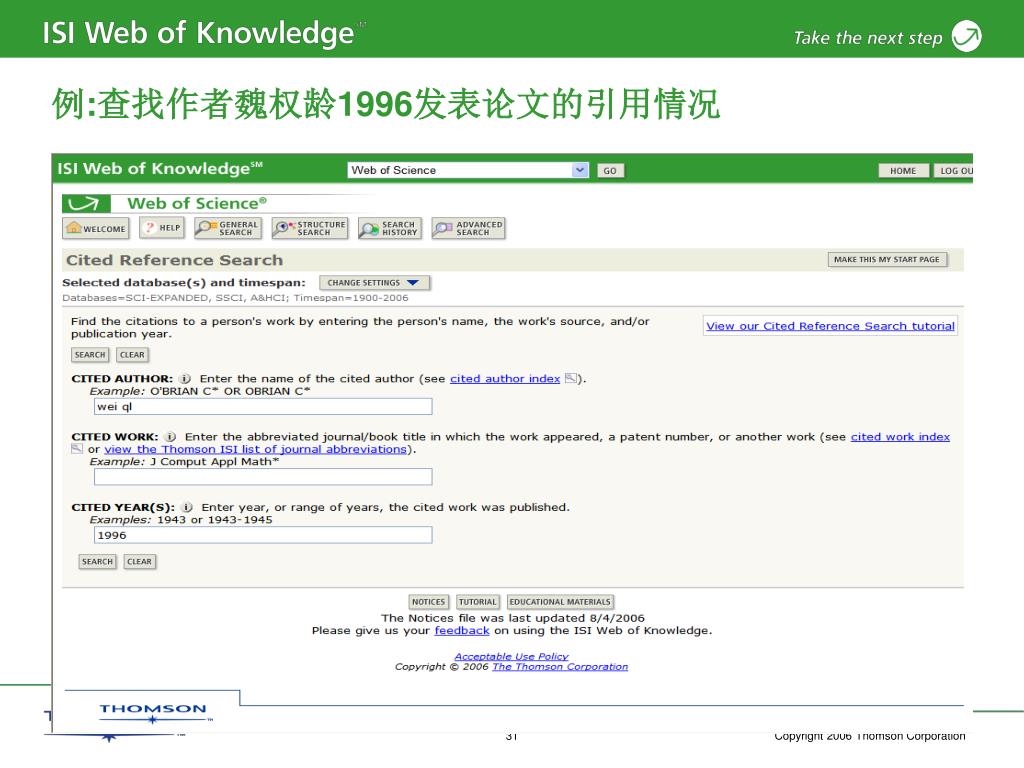Click the HOME button
This screenshot has width=1024, height=768.
coord(903,171)
